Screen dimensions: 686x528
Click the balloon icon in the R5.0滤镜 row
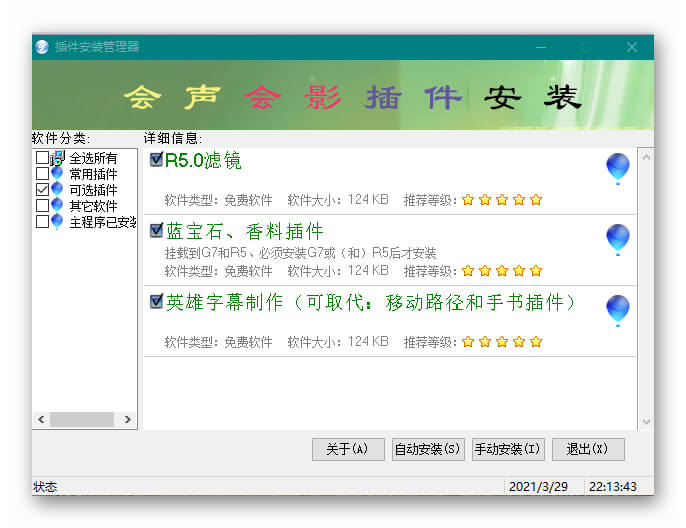tap(618, 169)
